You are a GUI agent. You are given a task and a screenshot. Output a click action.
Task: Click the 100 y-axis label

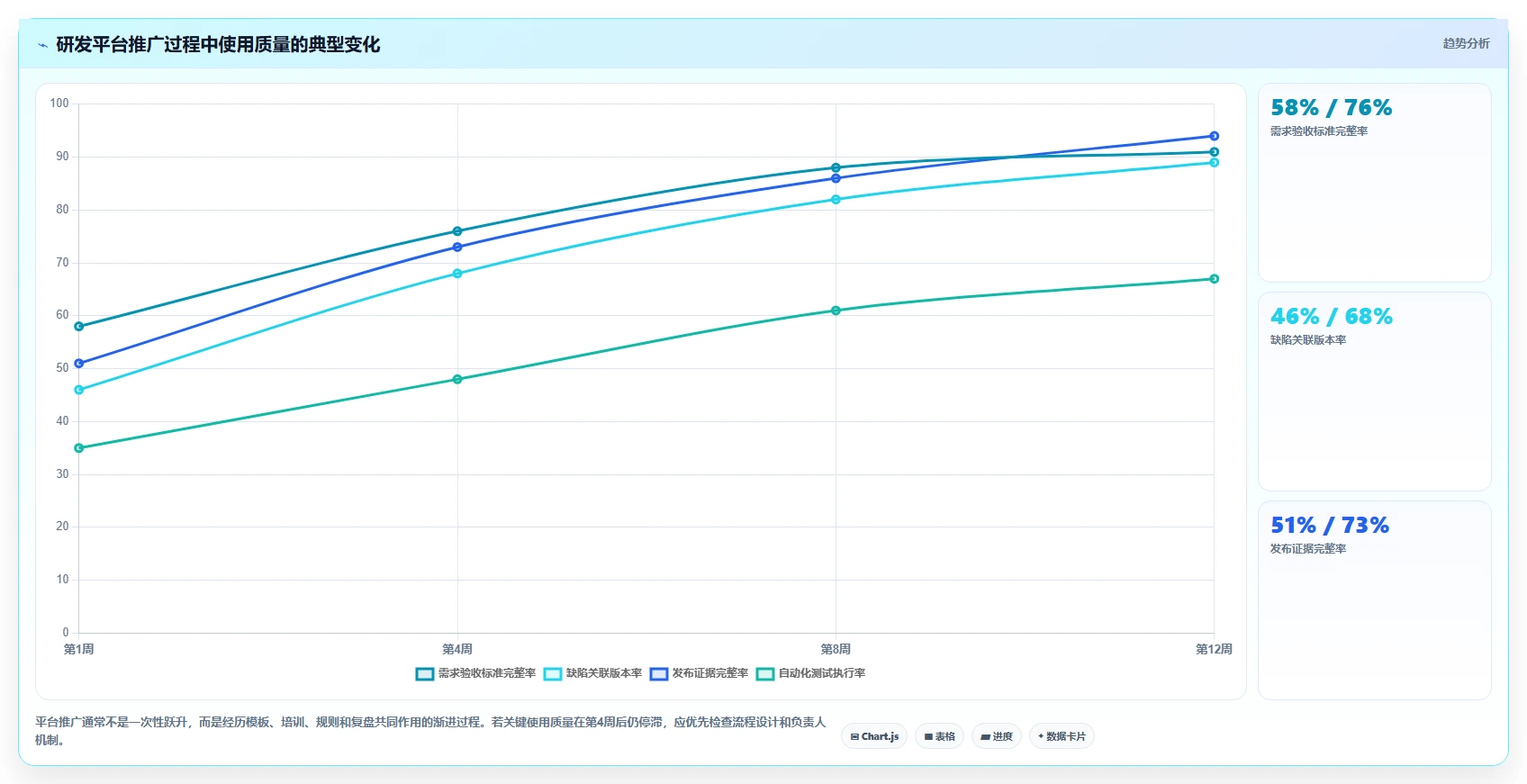click(x=59, y=104)
